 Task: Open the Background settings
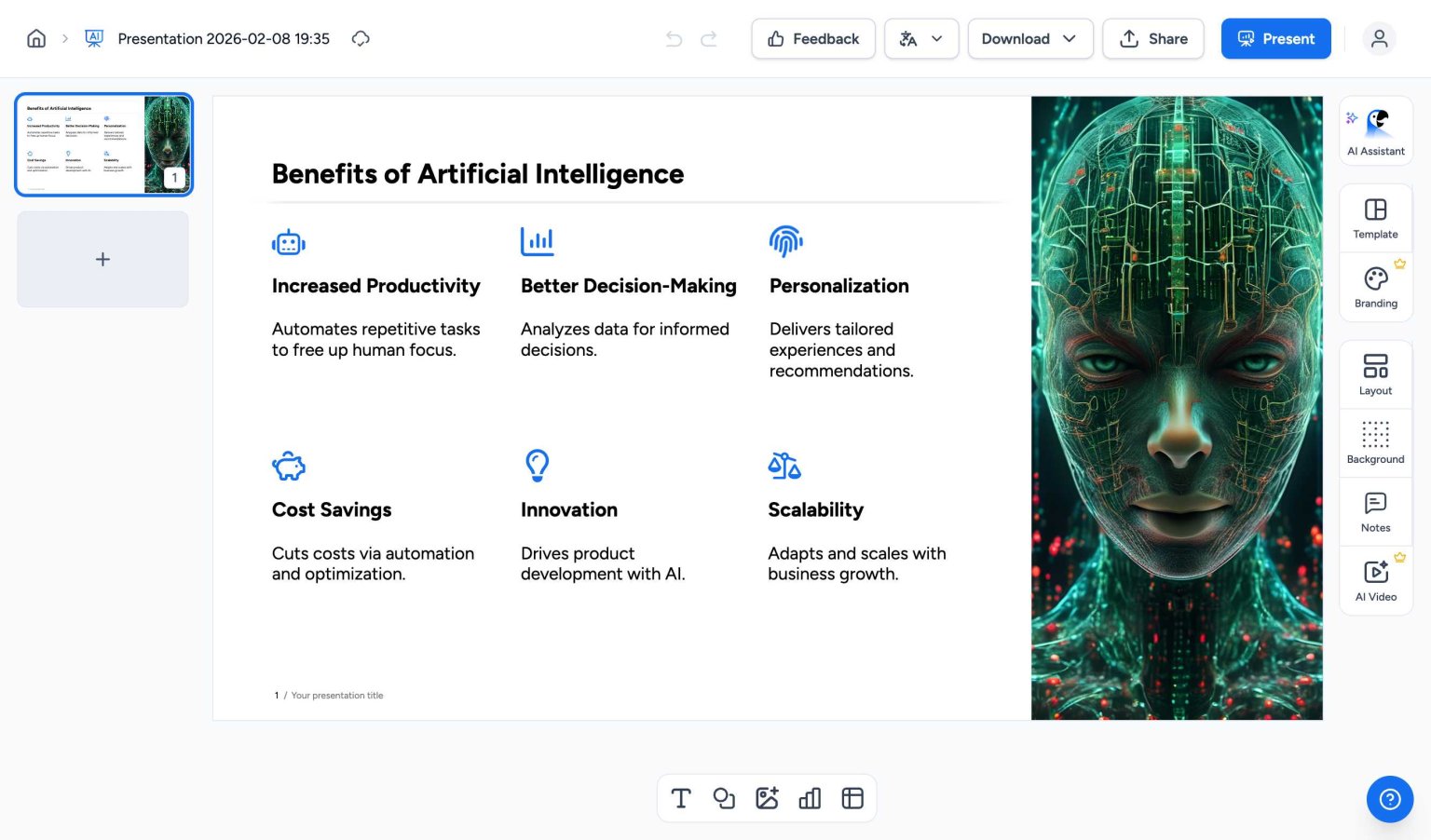tap(1376, 443)
